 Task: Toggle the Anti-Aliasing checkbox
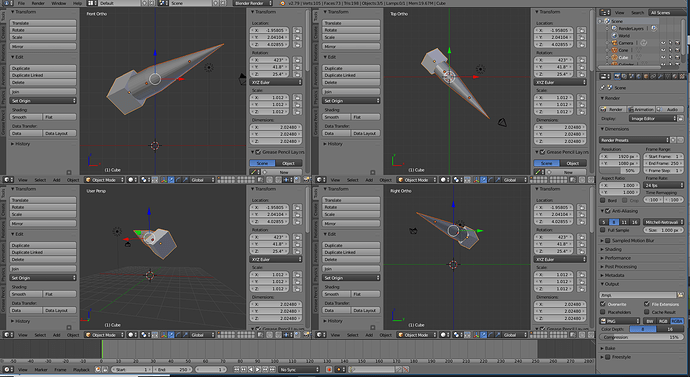(x=608, y=211)
